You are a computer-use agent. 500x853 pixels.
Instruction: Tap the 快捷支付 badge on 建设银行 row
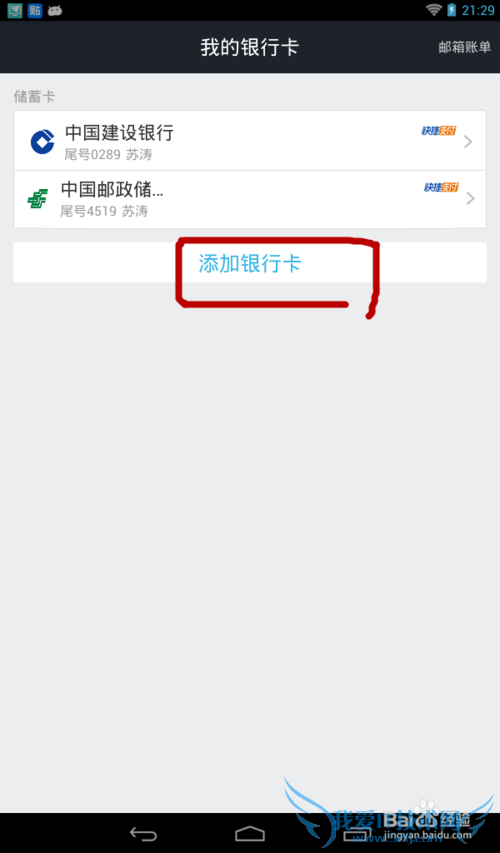coord(439,131)
